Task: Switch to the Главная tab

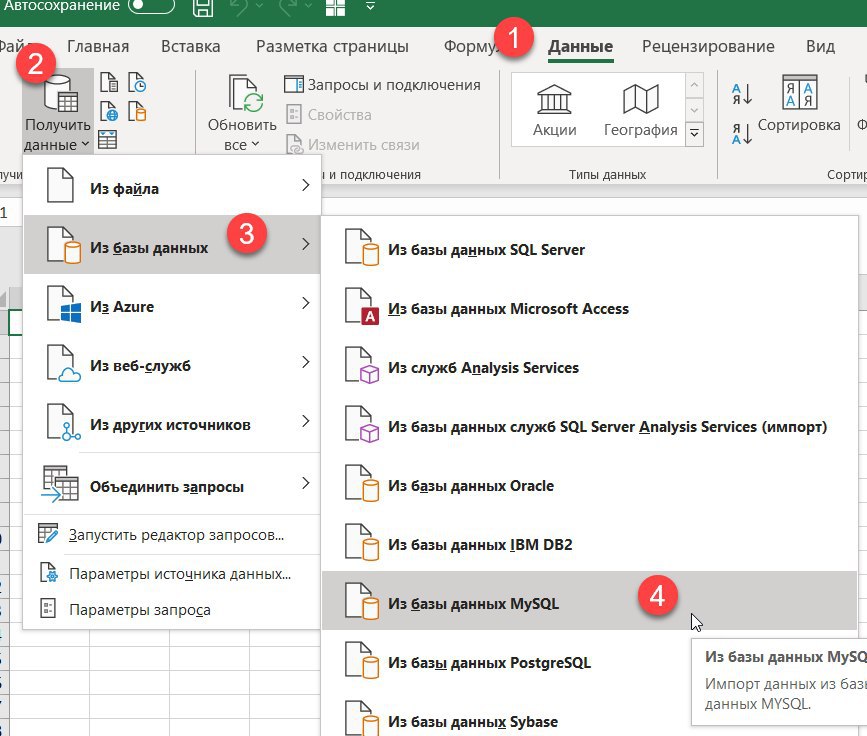Action: (x=98, y=46)
